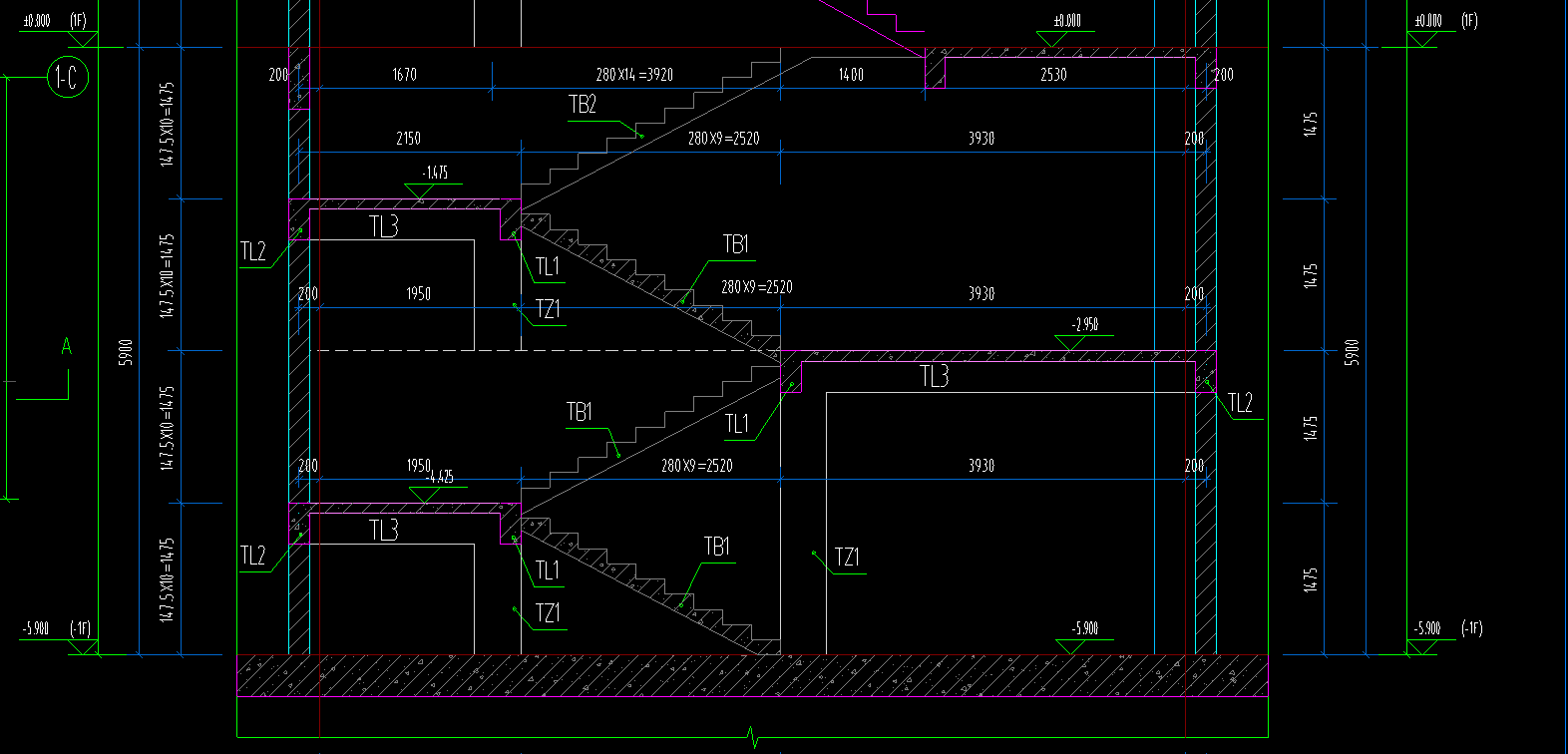Click the TL3 label under the -4.425 landing
The height and width of the screenshot is (754, 1568).
[384, 531]
